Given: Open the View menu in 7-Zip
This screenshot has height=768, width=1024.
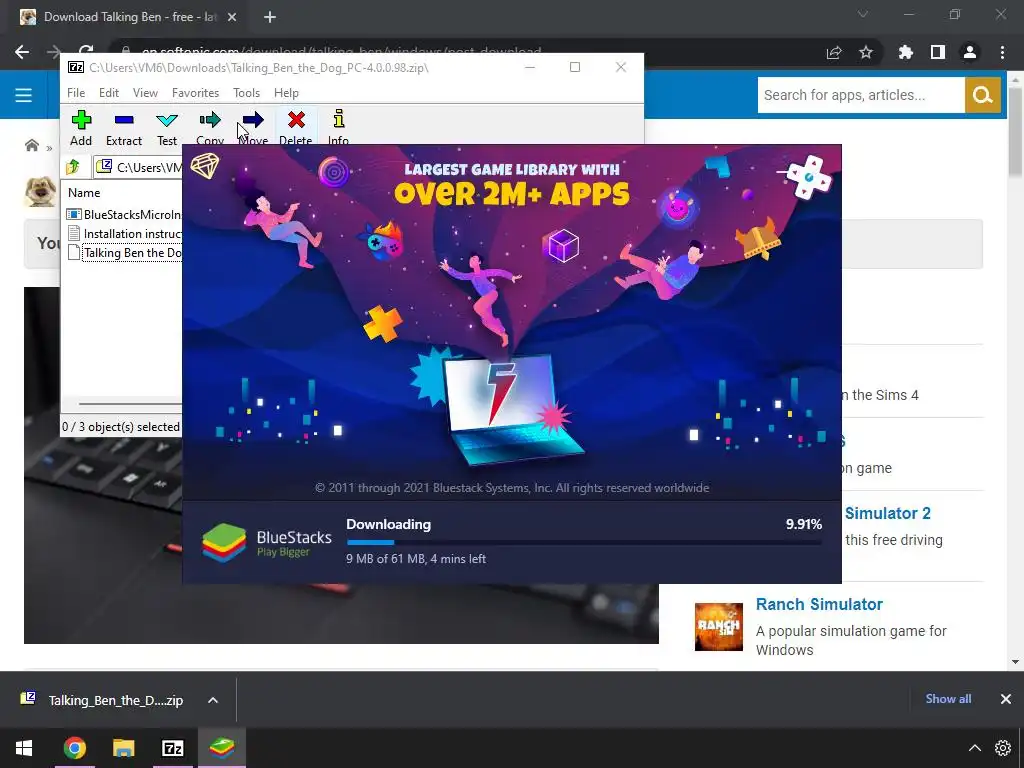Looking at the screenshot, I should [x=145, y=93].
